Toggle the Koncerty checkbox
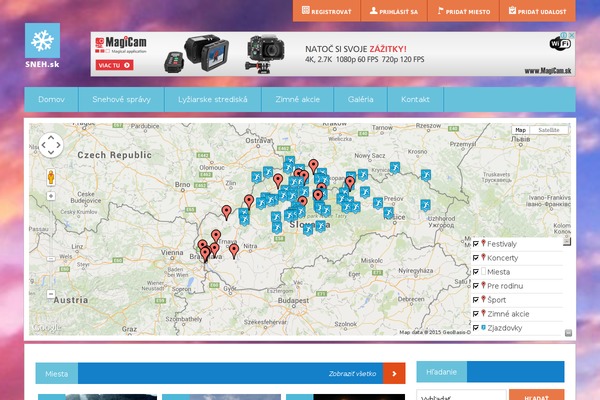The height and width of the screenshot is (400, 600). (x=476, y=258)
